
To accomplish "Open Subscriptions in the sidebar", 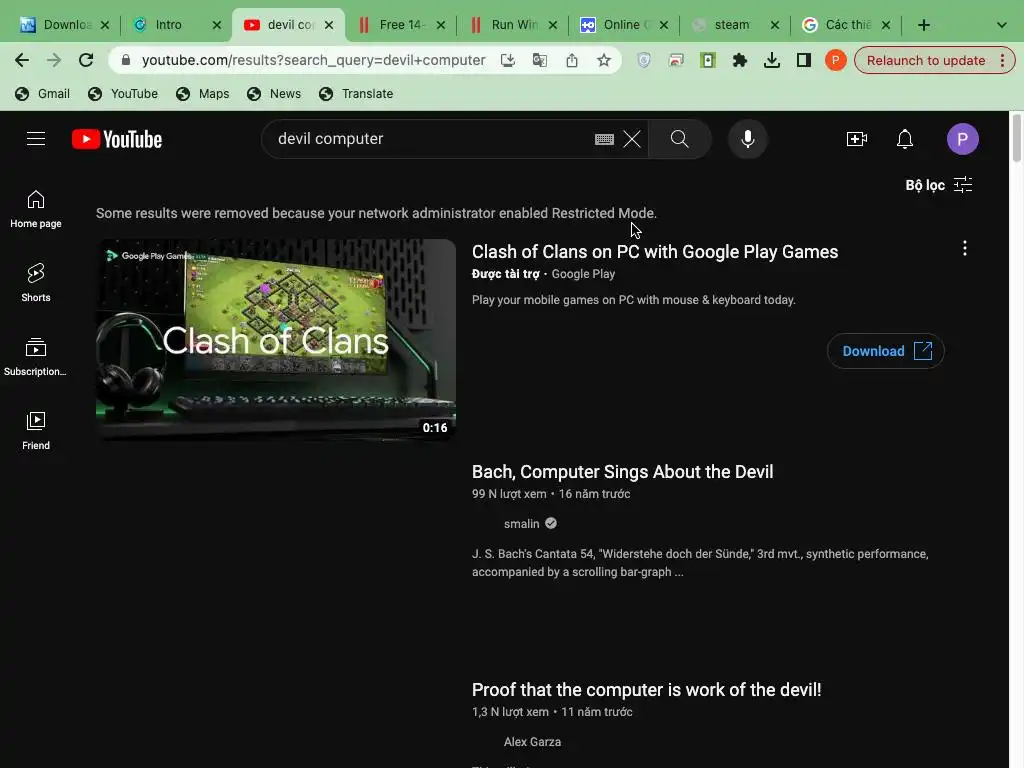I will coord(36,357).
